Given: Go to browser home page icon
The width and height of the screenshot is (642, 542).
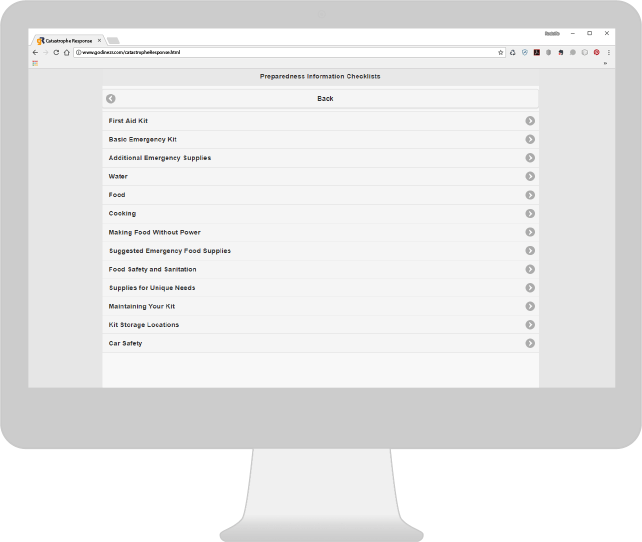Looking at the screenshot, I should click(67, 52).
